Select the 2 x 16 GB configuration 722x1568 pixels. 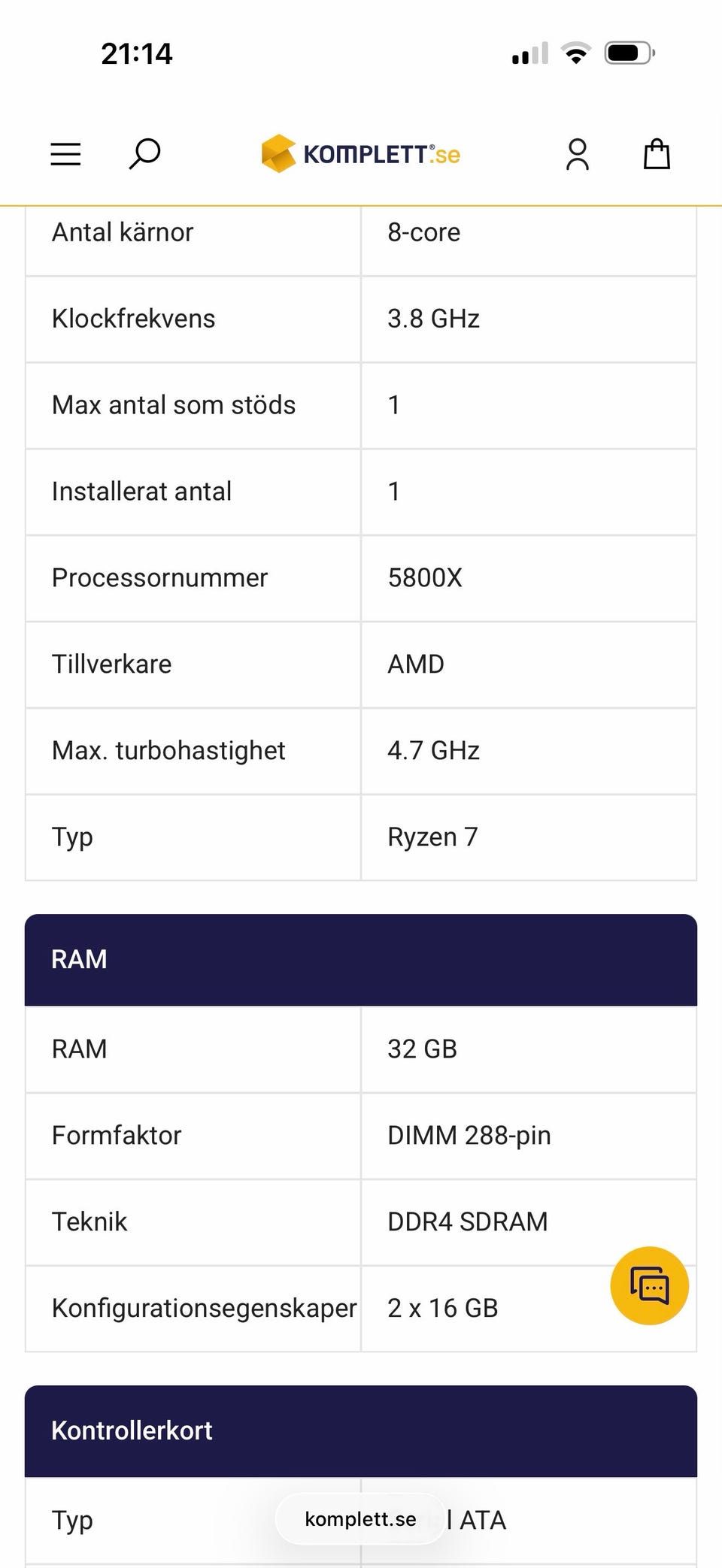coord(442,1309)
